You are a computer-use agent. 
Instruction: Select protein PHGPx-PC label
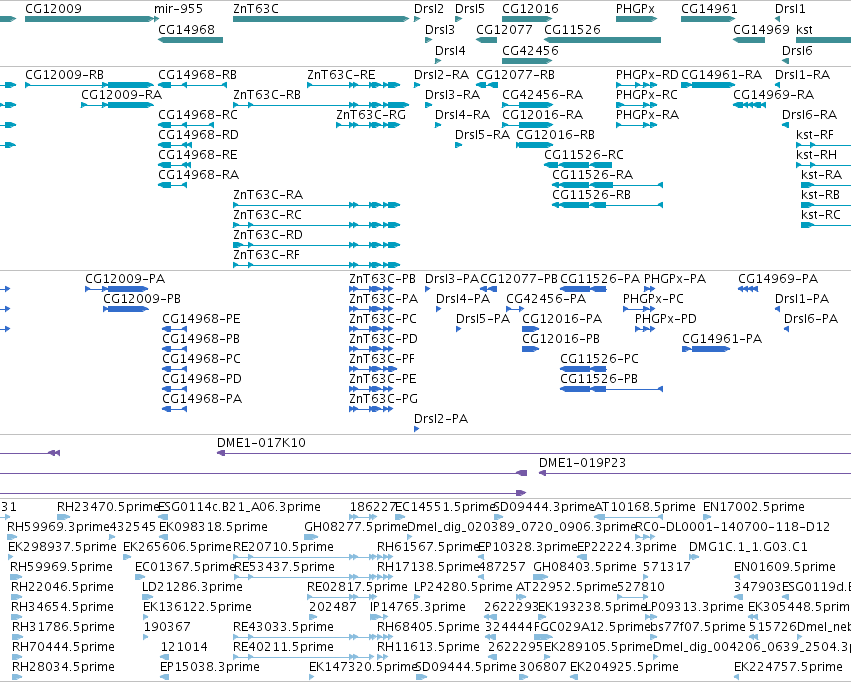coord(653,298)
